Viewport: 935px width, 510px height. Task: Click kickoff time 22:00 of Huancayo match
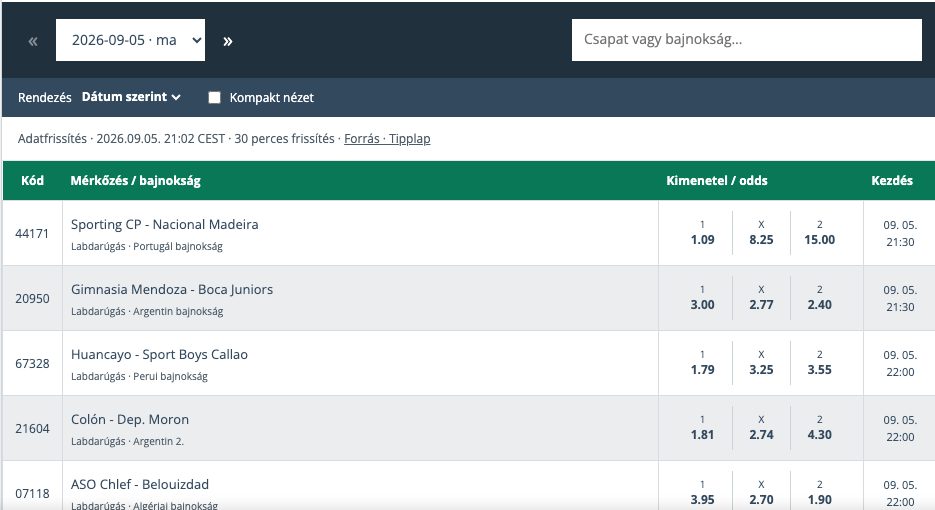[x=900, y=372]
